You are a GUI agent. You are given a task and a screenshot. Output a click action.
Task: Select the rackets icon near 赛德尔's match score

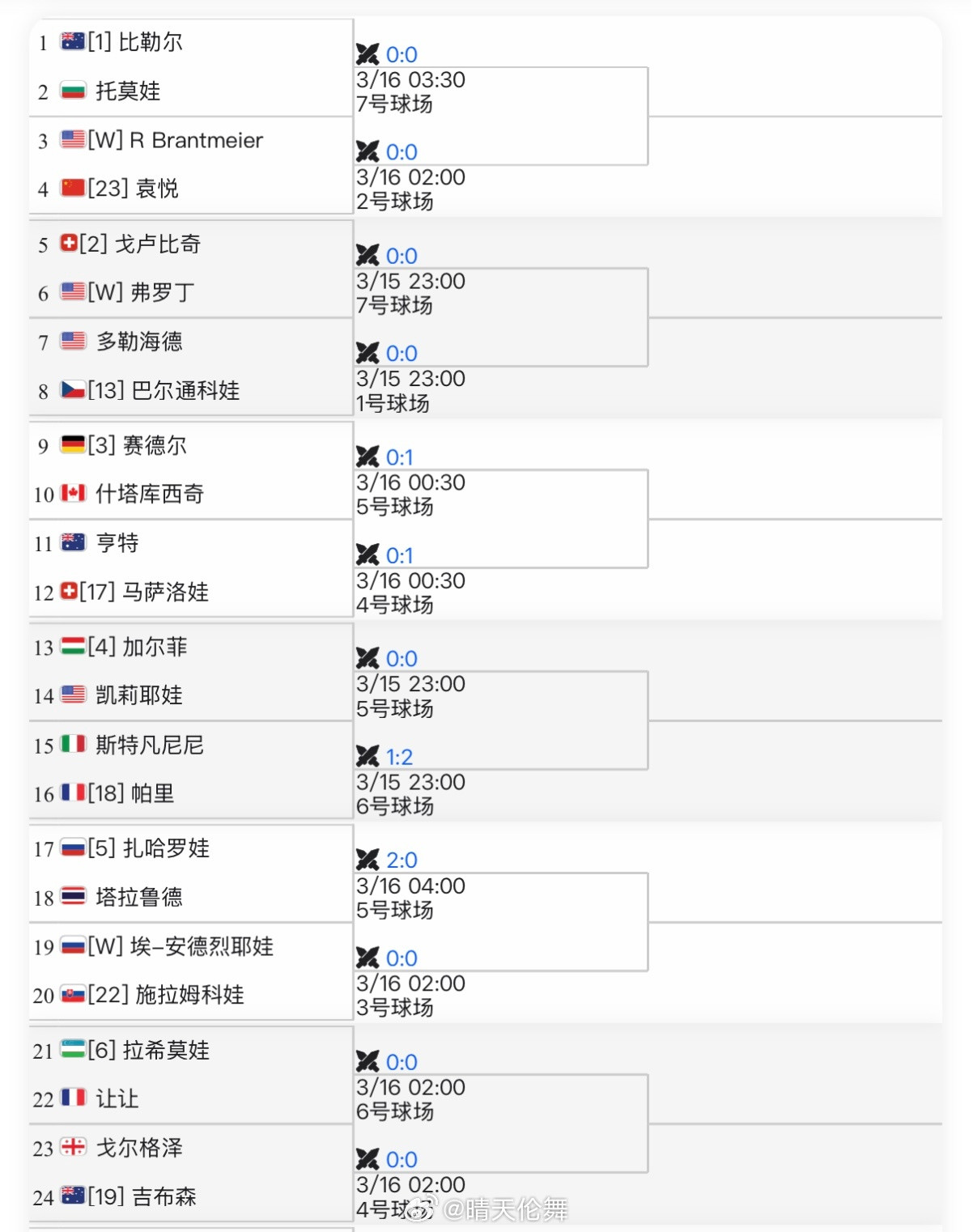tap(369, 457)
